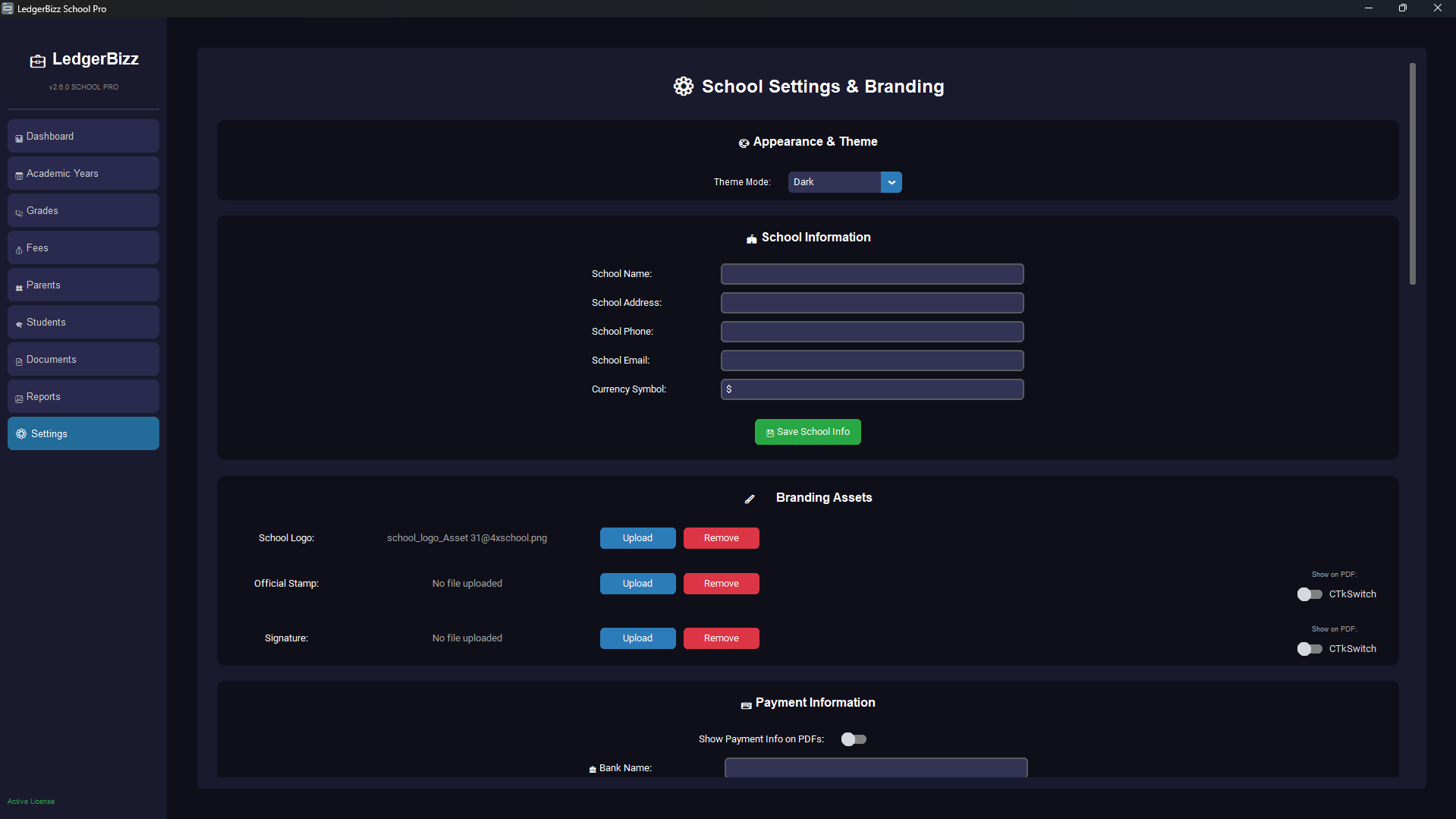1456x819 pixels.
Task: Remove the Signature file
Action: (x=721, y=638)
